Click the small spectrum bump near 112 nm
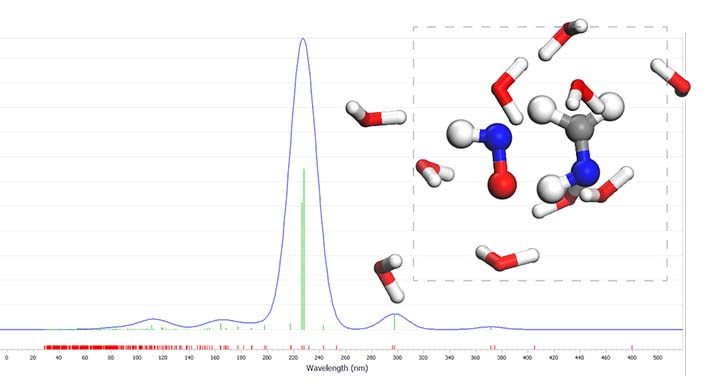This screenshot has width=720, height=391. (x=153, y=319)
